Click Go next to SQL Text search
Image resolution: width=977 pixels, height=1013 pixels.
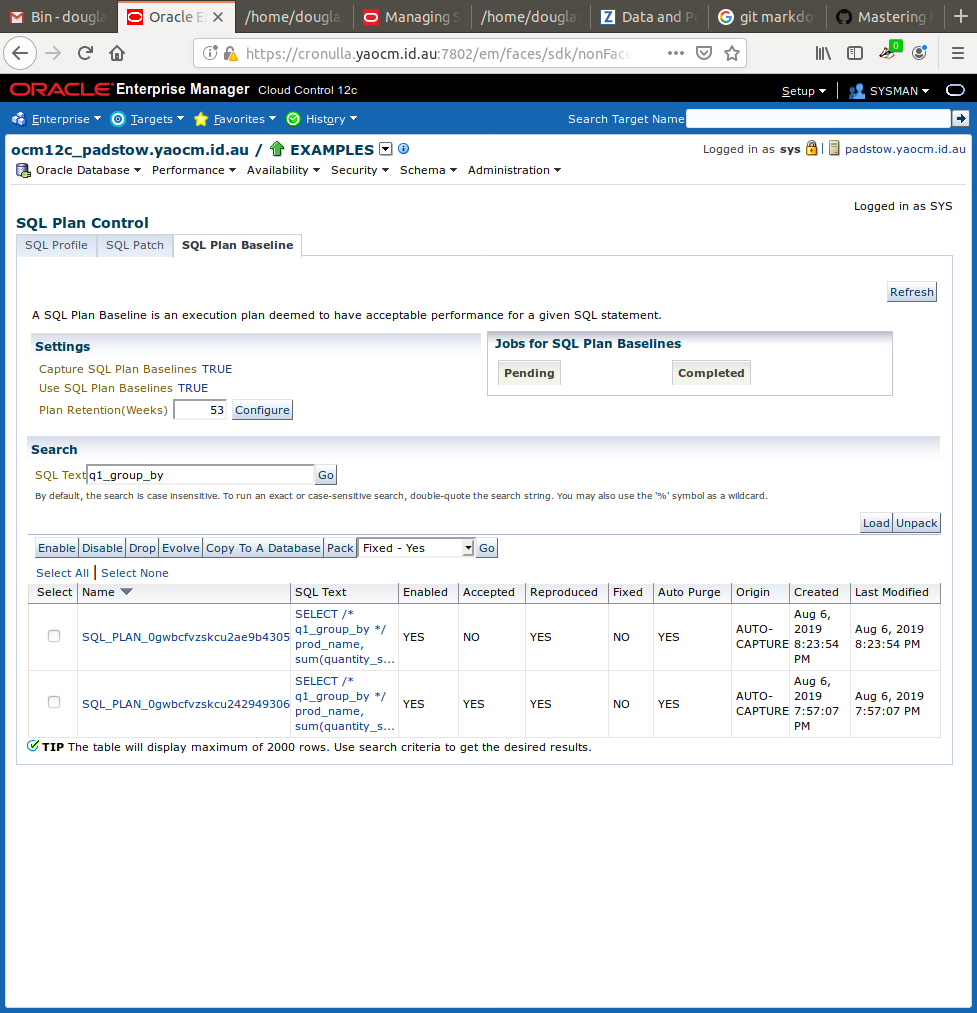[326, 475]
